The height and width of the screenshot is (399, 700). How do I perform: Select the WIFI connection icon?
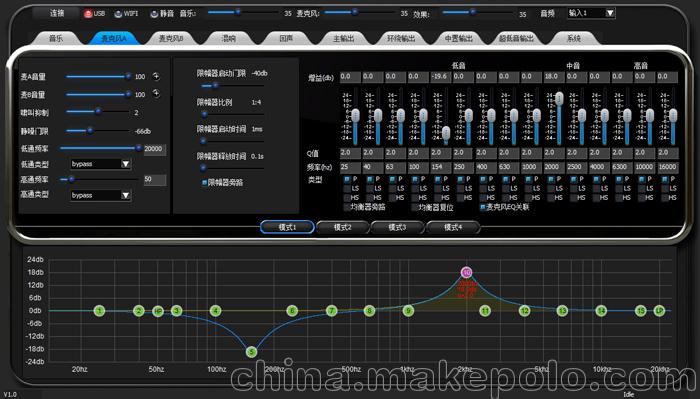point(118,14)
